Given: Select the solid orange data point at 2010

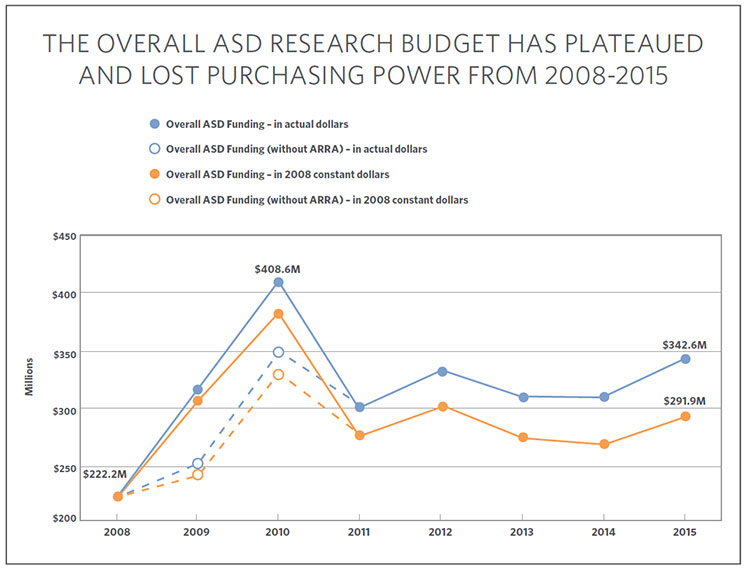Looking at the screenshot, I should (279, 314).
